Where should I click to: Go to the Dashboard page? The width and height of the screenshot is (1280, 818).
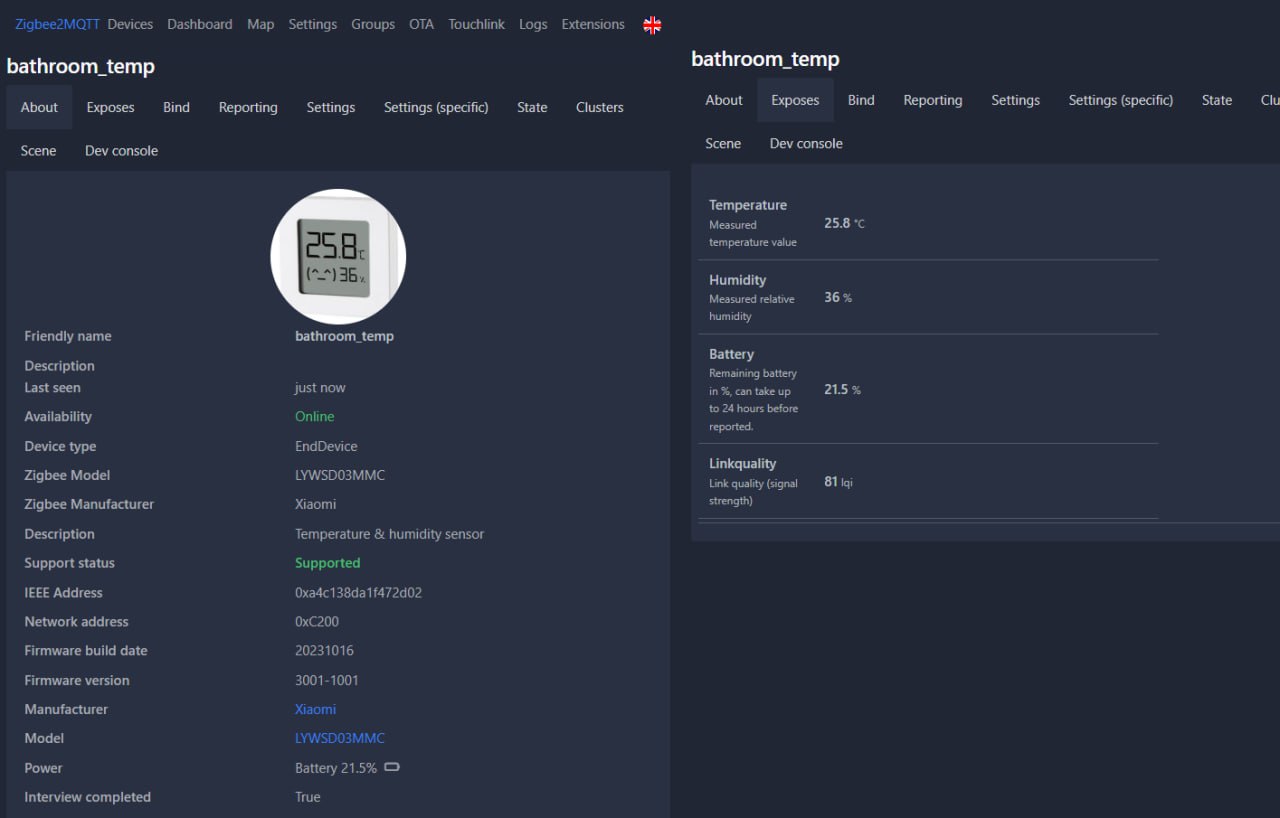[200, 24]
